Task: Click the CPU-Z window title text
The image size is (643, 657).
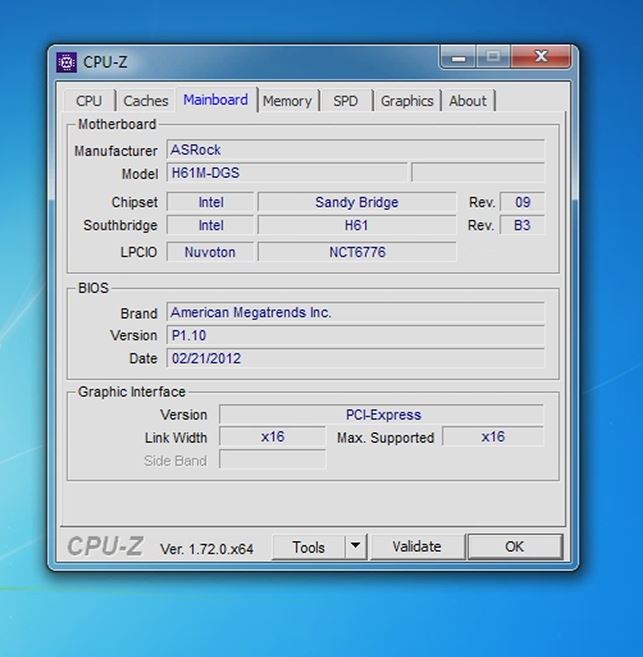Action: (105, 62)
